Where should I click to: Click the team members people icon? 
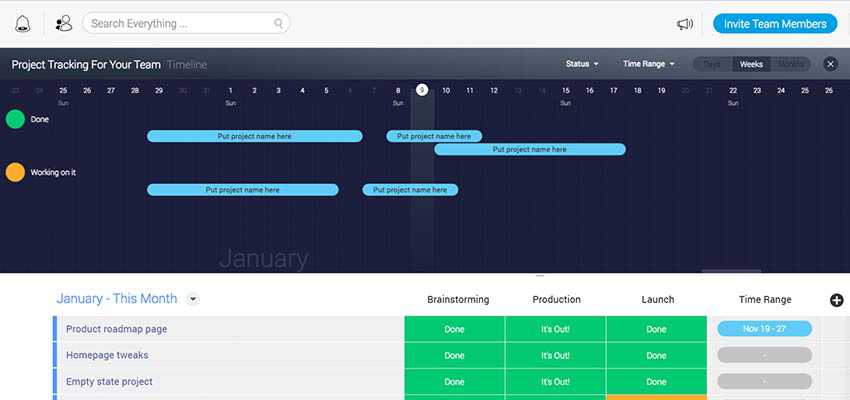64,23
